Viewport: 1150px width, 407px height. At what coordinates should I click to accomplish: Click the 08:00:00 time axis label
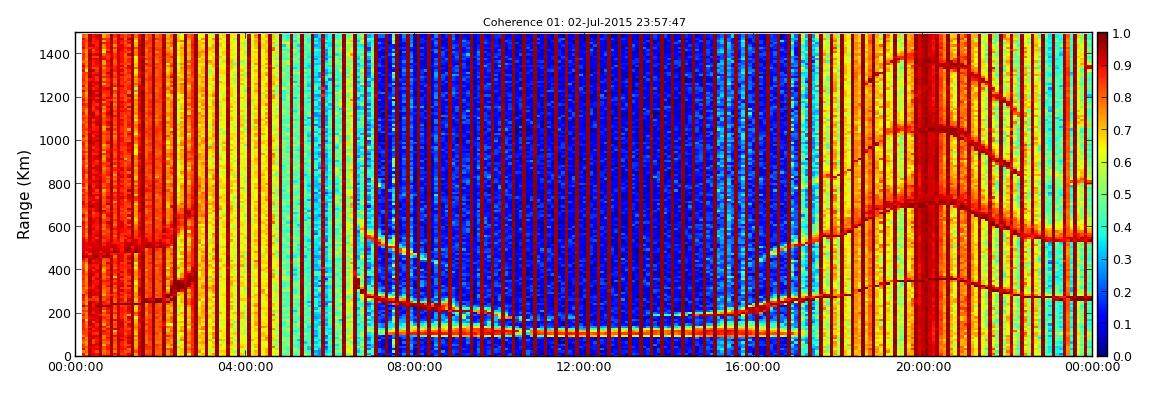click(413, 367)
